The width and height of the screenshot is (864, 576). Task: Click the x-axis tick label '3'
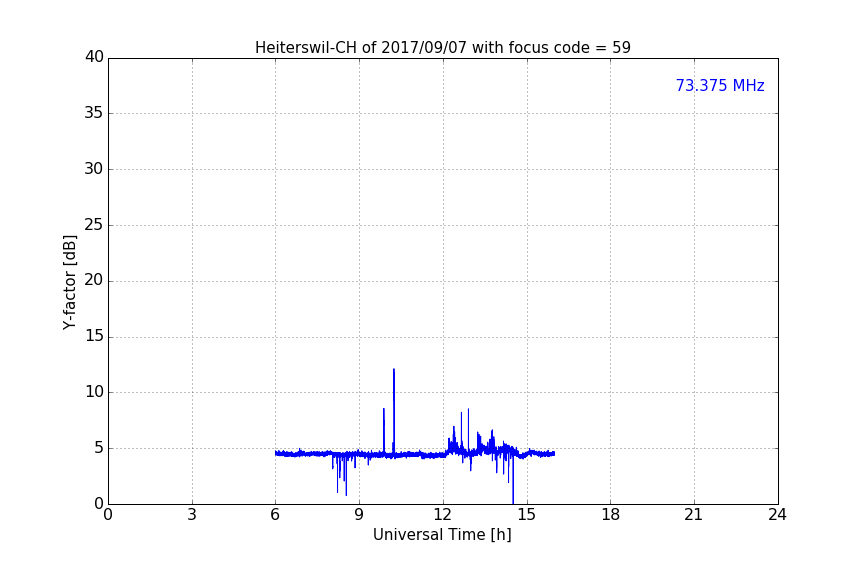(x=192, y=515)
